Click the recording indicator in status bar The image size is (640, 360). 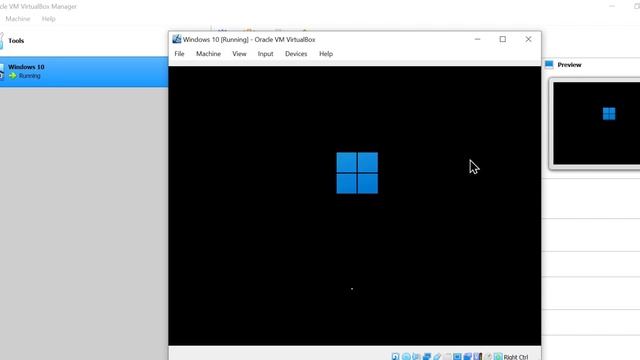pos(468,357)
